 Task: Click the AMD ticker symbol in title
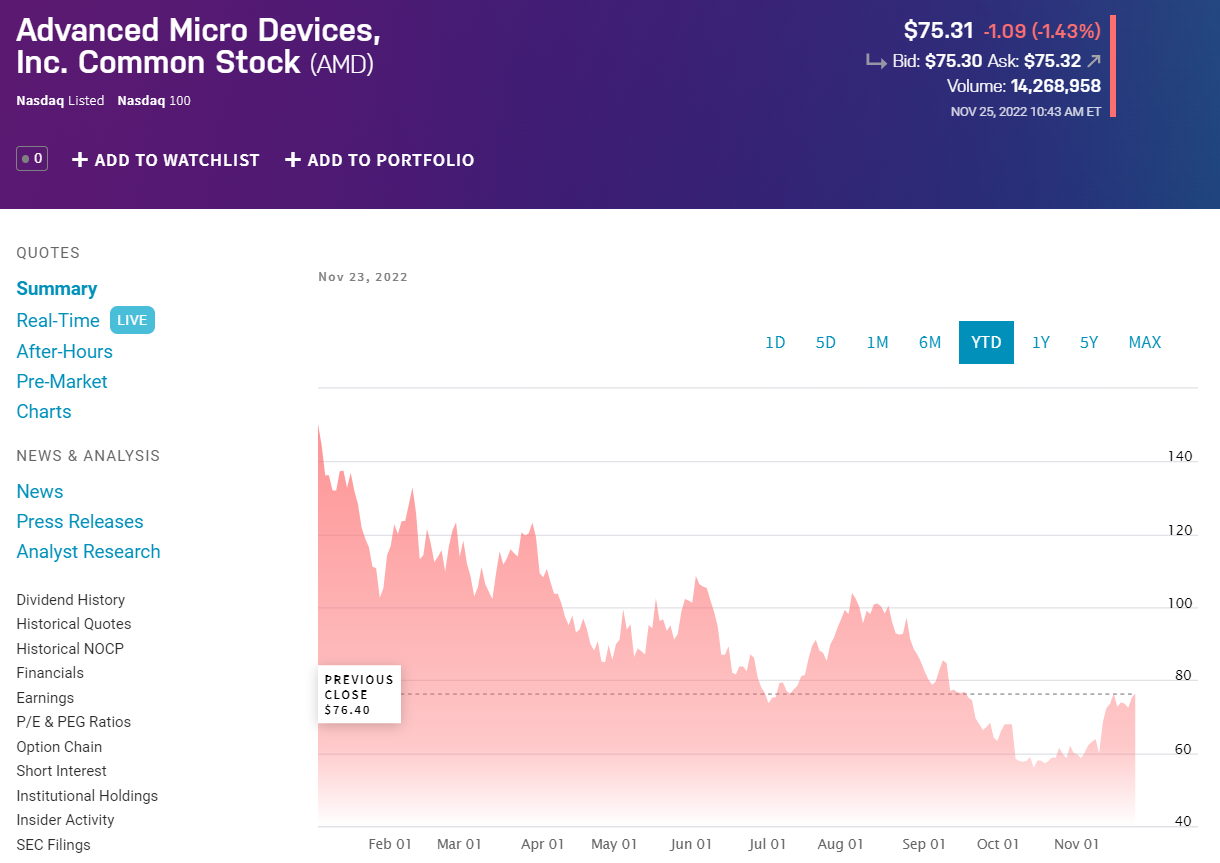click(342, 64)
